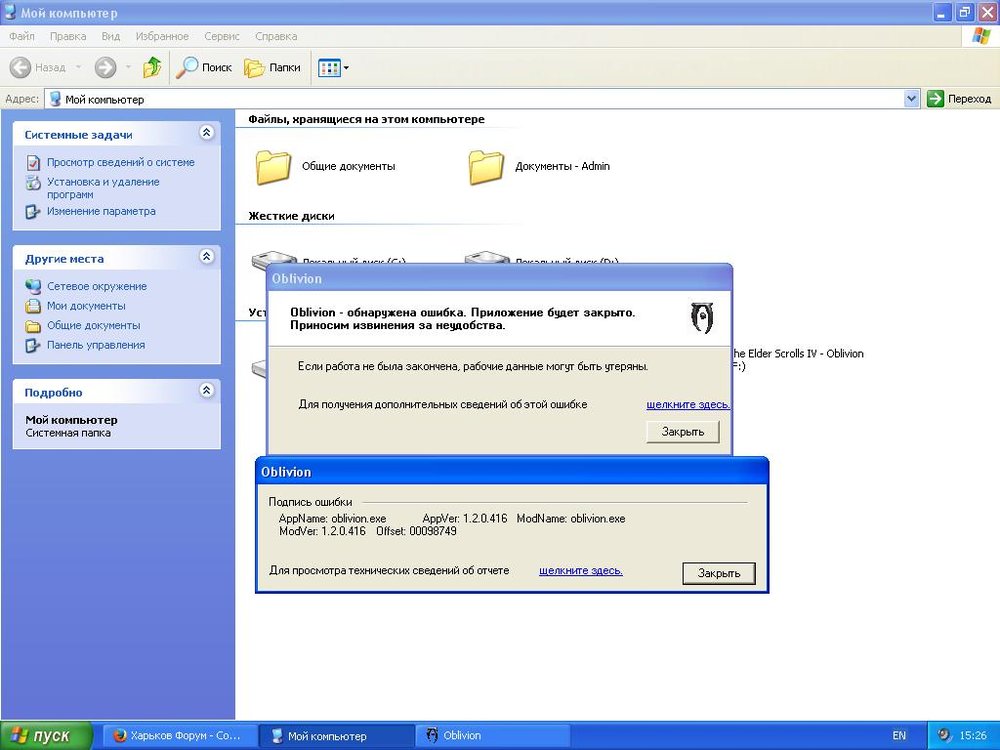Open Forward button history dropdown arrow
The image size is (1000, 750).
pyautogui.click(x=128, y=67)
